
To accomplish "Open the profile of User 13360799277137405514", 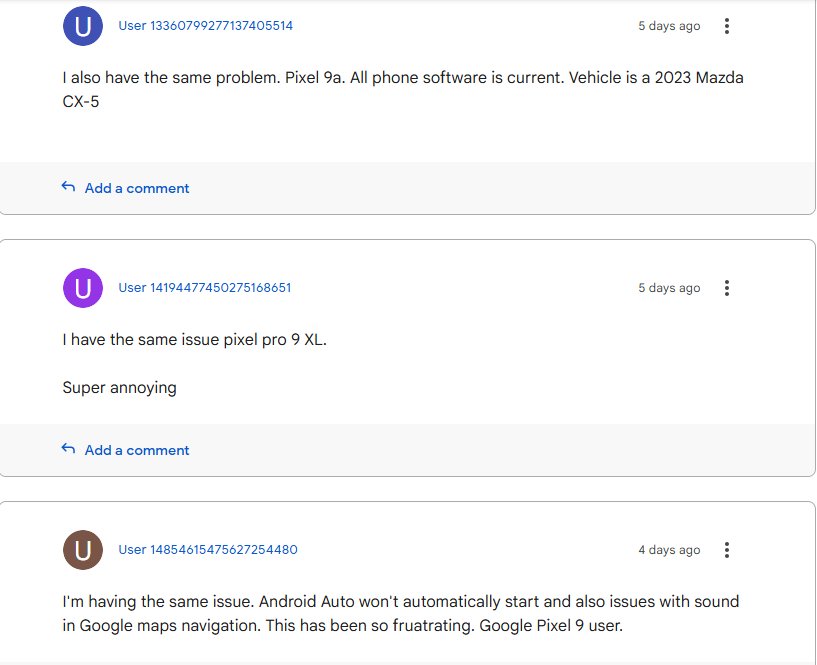I will click(x=204, y=26).
